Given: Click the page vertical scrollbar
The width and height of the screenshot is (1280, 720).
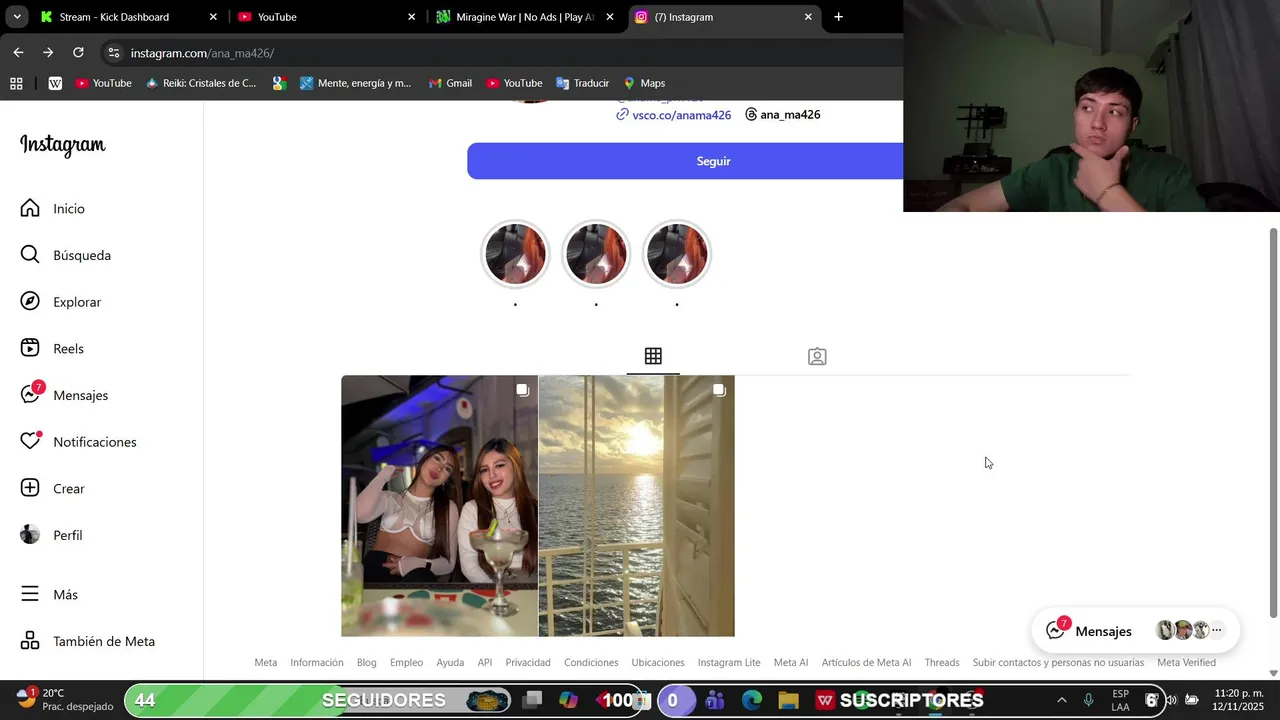Looking at the screenshot, I should [1273, 423].
